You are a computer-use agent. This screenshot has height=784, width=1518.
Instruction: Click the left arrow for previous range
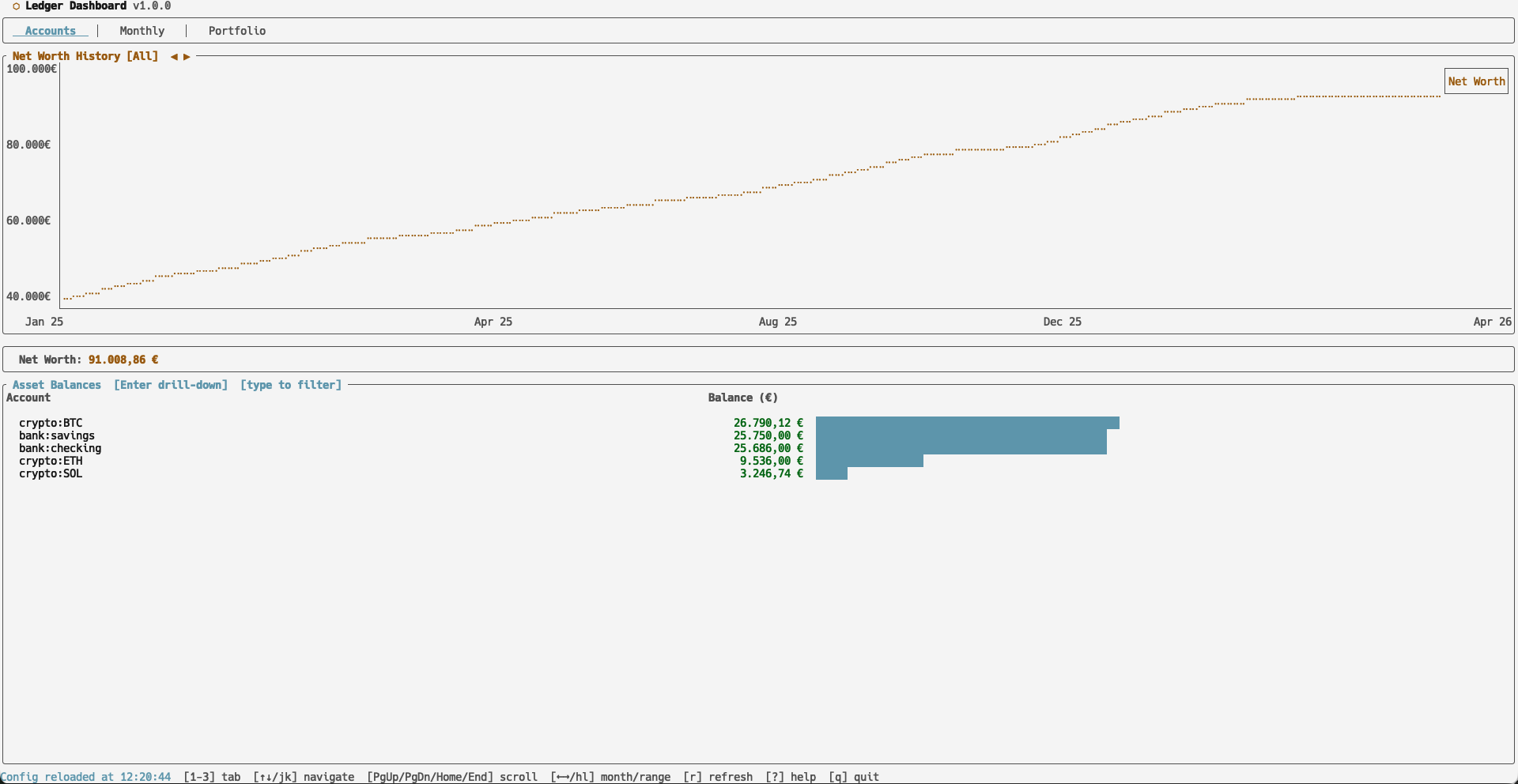174,57
